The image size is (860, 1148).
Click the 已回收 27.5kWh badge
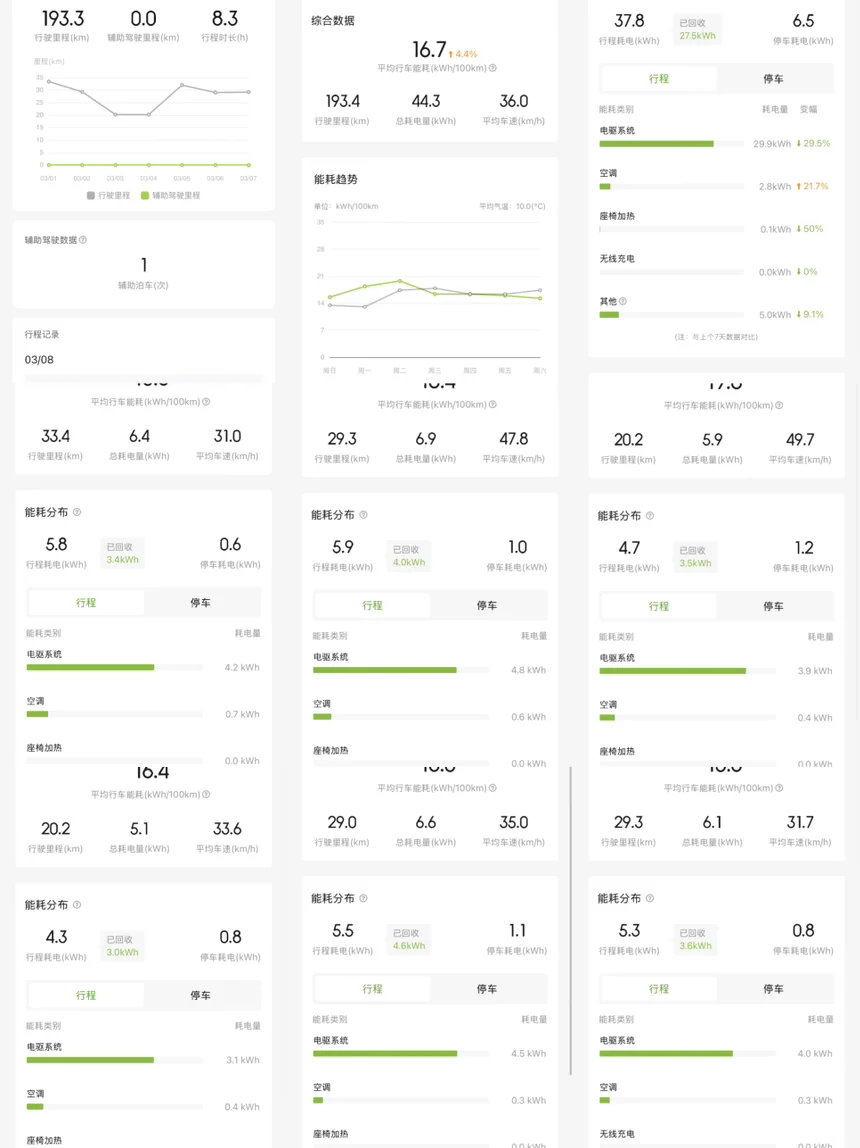coord(697,29)
